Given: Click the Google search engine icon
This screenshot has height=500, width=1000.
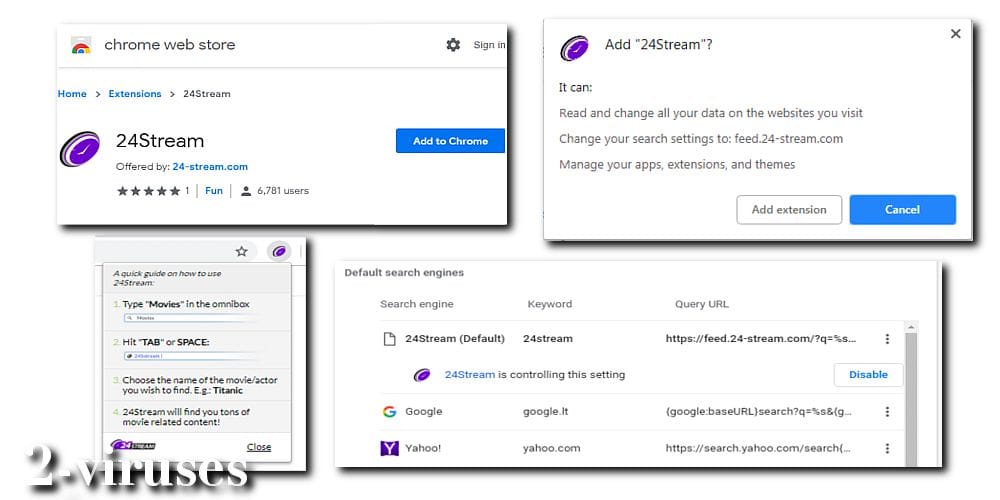Looking at the screenshot, I should click(x=389, y=412).
